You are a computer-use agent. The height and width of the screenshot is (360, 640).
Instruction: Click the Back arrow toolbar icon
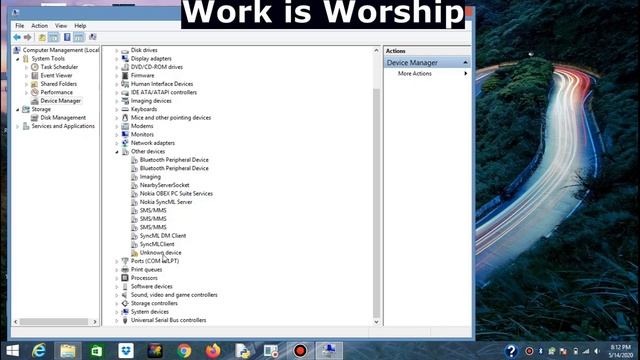pyautogui.click(x=17, y=38)
